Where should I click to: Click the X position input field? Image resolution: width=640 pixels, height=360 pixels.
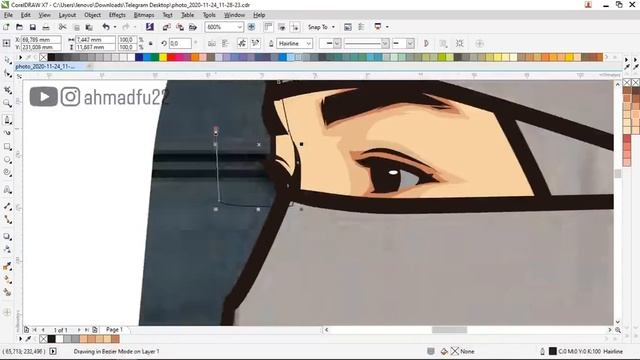41,40
